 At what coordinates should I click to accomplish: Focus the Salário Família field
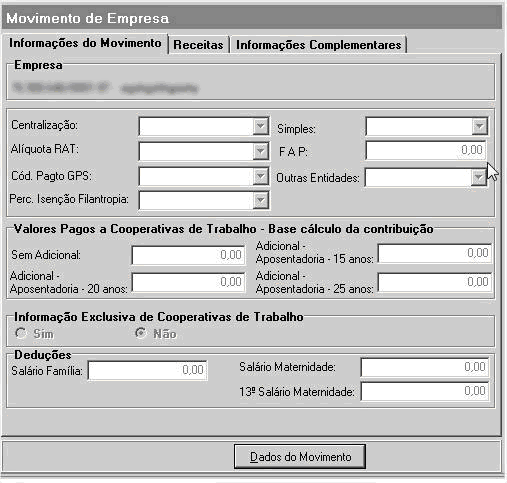pyautogui.click(x=147, y=370)
